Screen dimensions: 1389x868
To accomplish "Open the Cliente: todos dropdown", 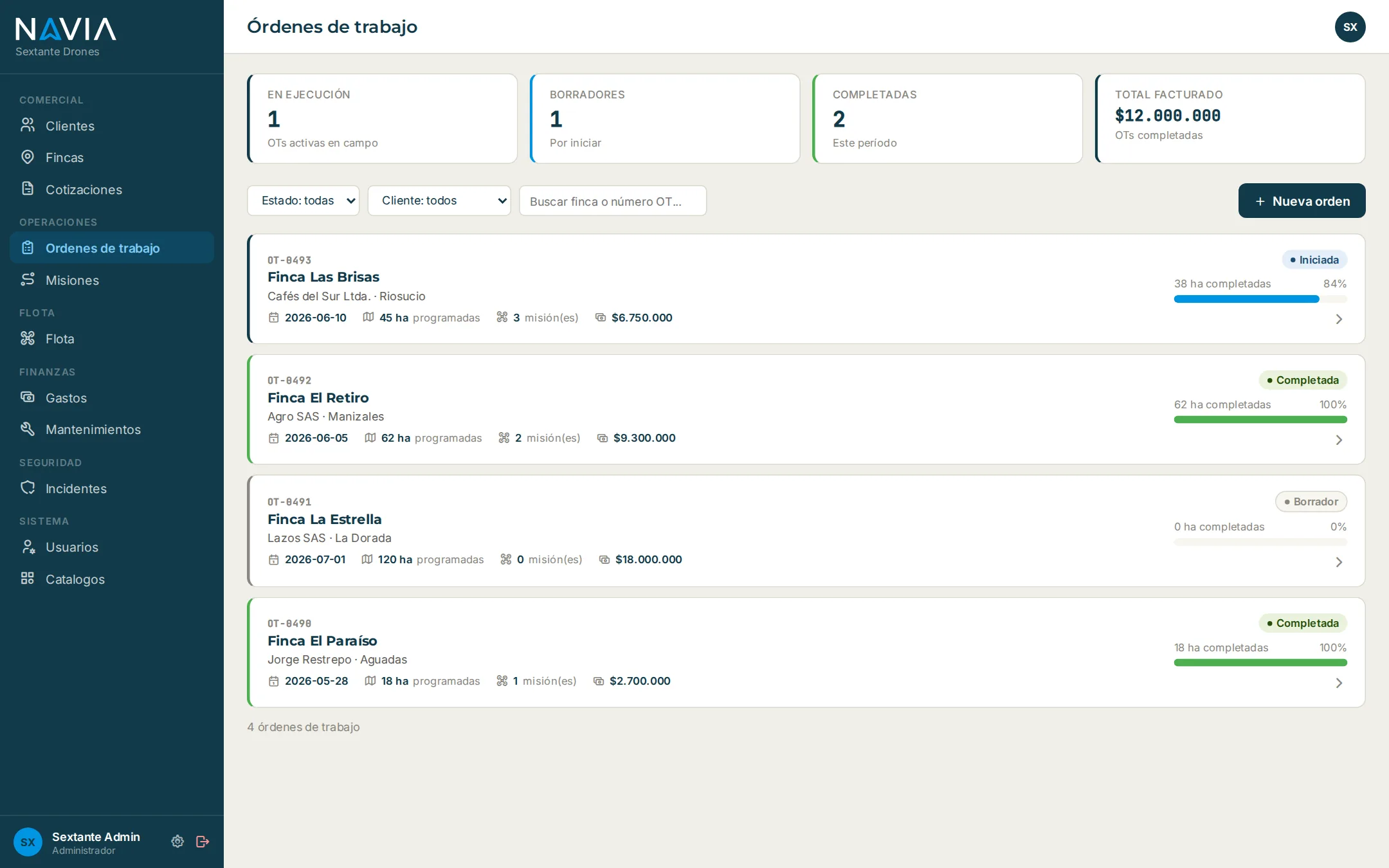I will [x=439, y=201].
